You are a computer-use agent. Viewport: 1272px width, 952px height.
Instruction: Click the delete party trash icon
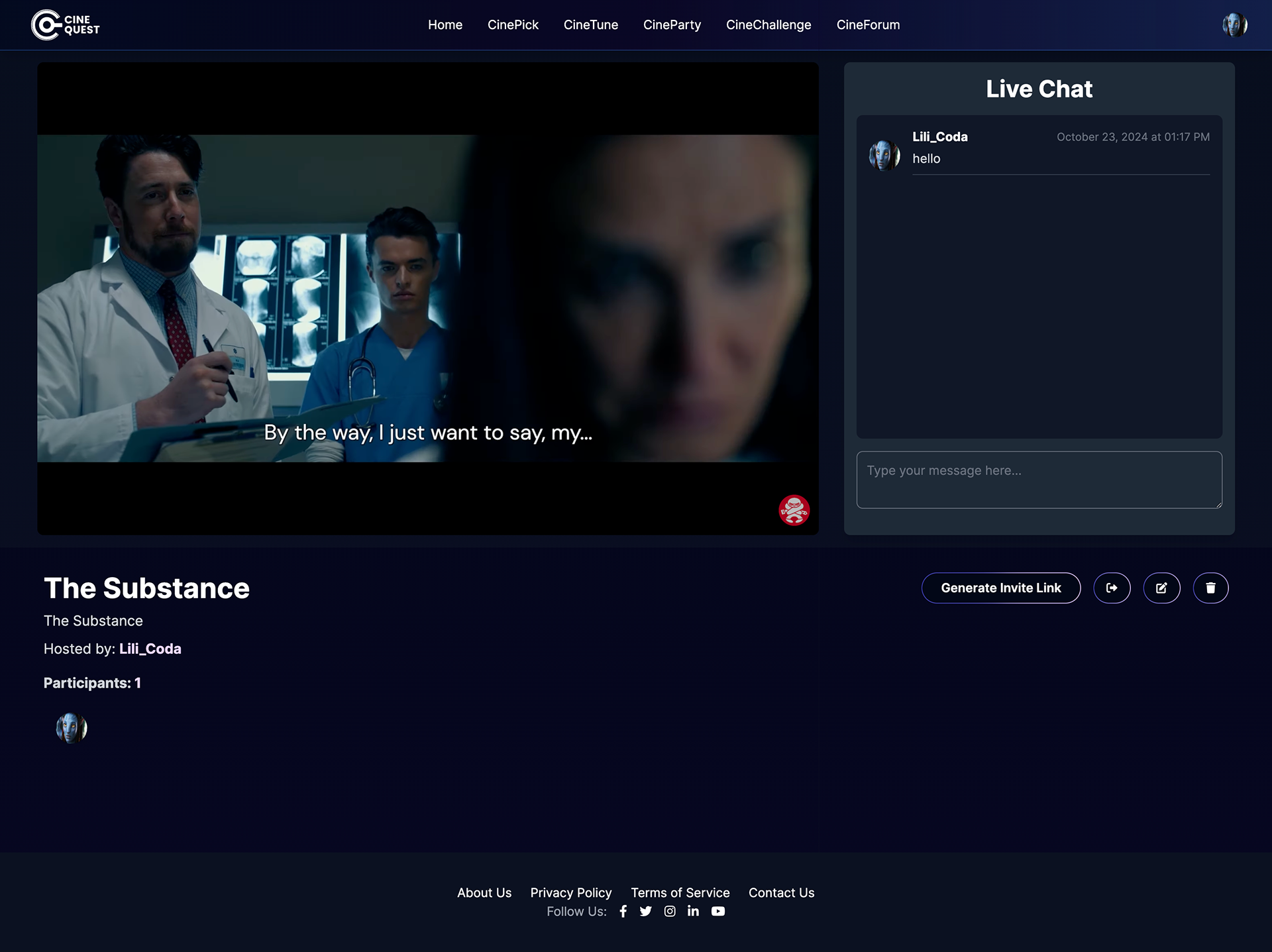click(x=1210, y=588)
